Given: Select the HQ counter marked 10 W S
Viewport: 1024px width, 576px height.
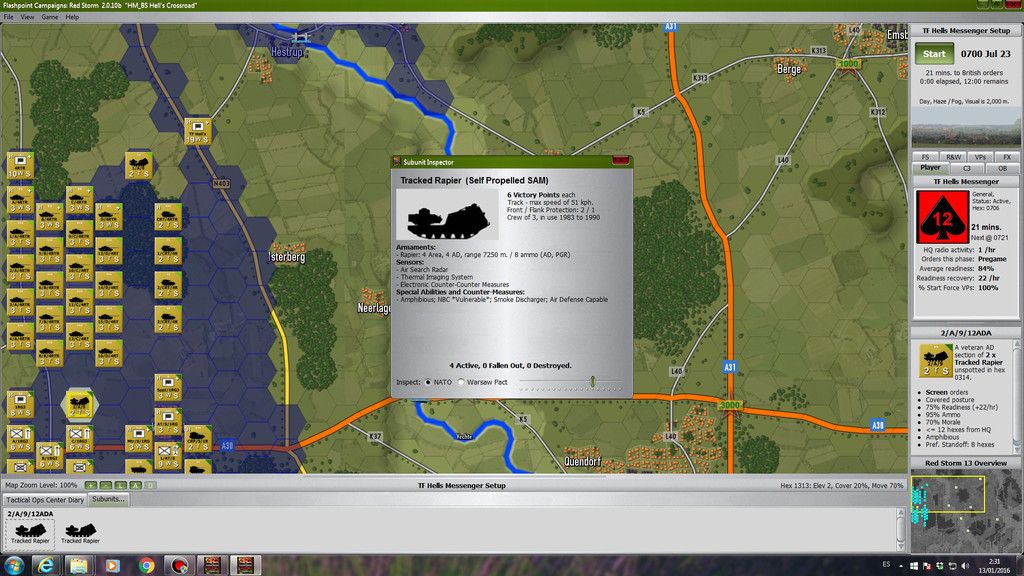Looking at the screenshot, I should [x=20, y=165].
